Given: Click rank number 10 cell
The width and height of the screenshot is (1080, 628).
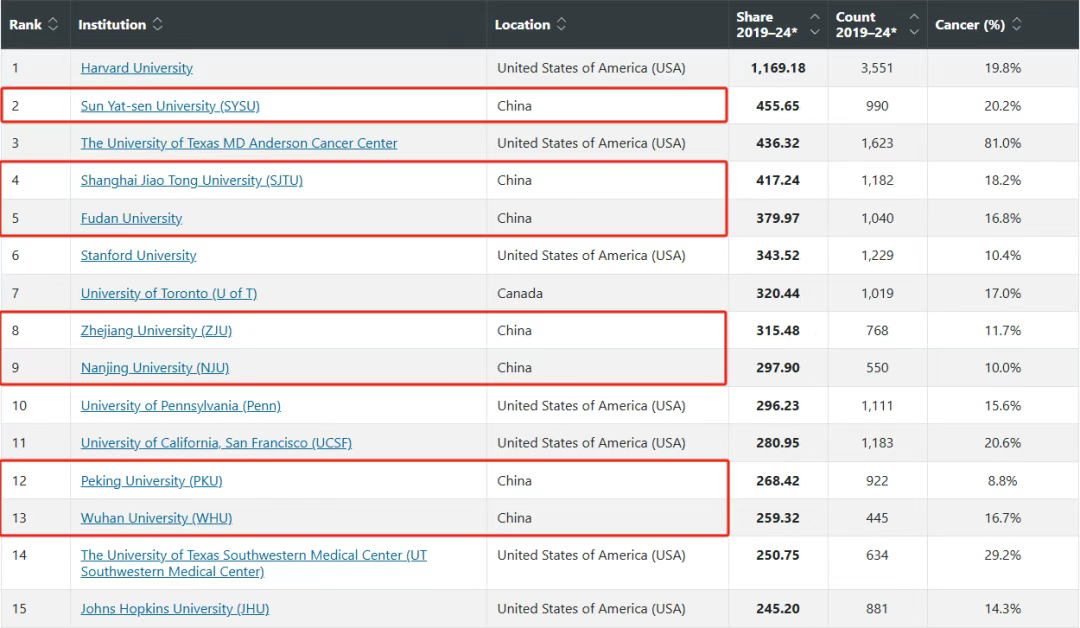Looking at the screenshot, I should click(19, 406).
